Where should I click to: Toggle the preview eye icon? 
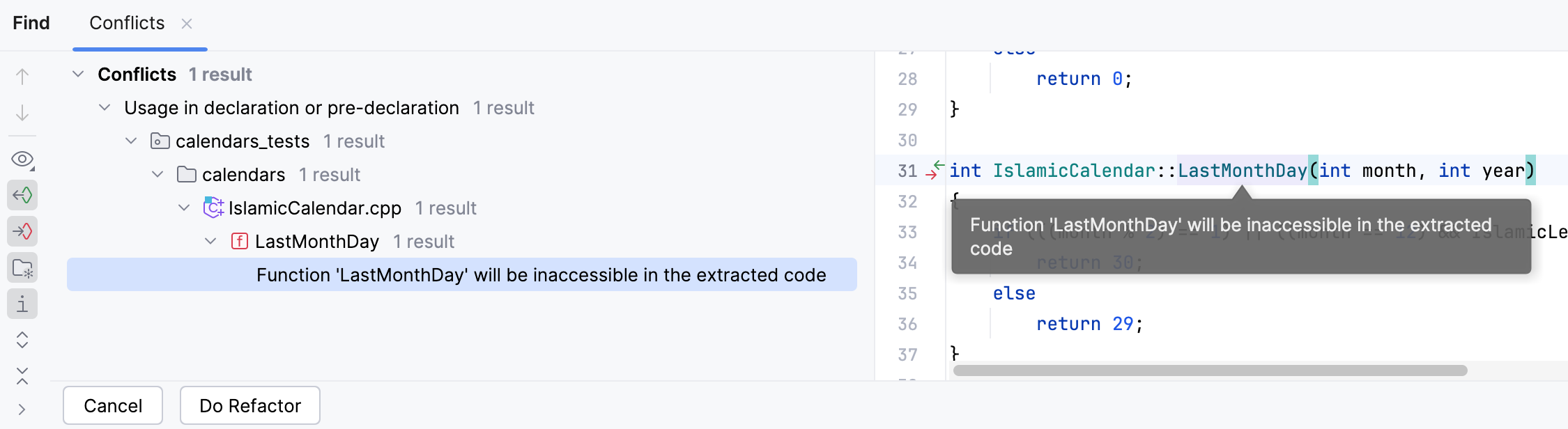(22, 159)
